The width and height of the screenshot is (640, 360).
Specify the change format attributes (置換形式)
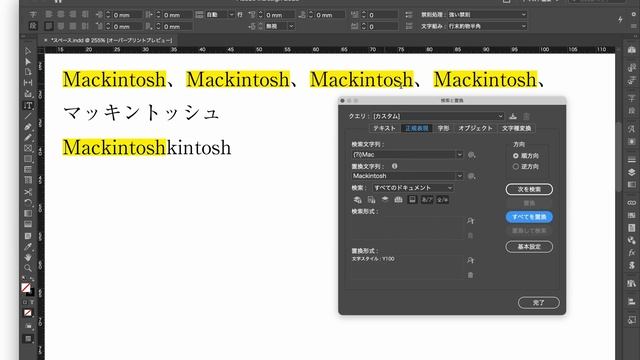[471, 260]
